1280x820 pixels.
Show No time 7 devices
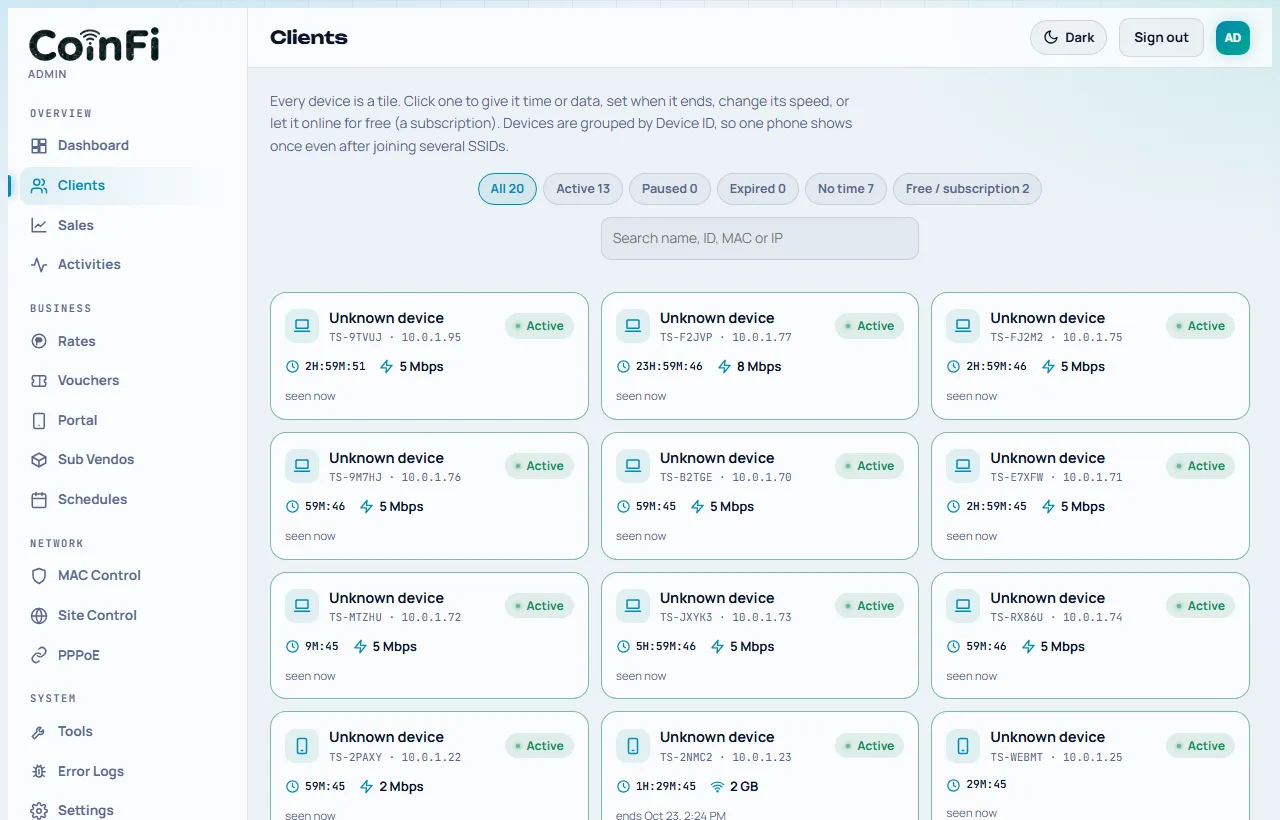[846, 189]
